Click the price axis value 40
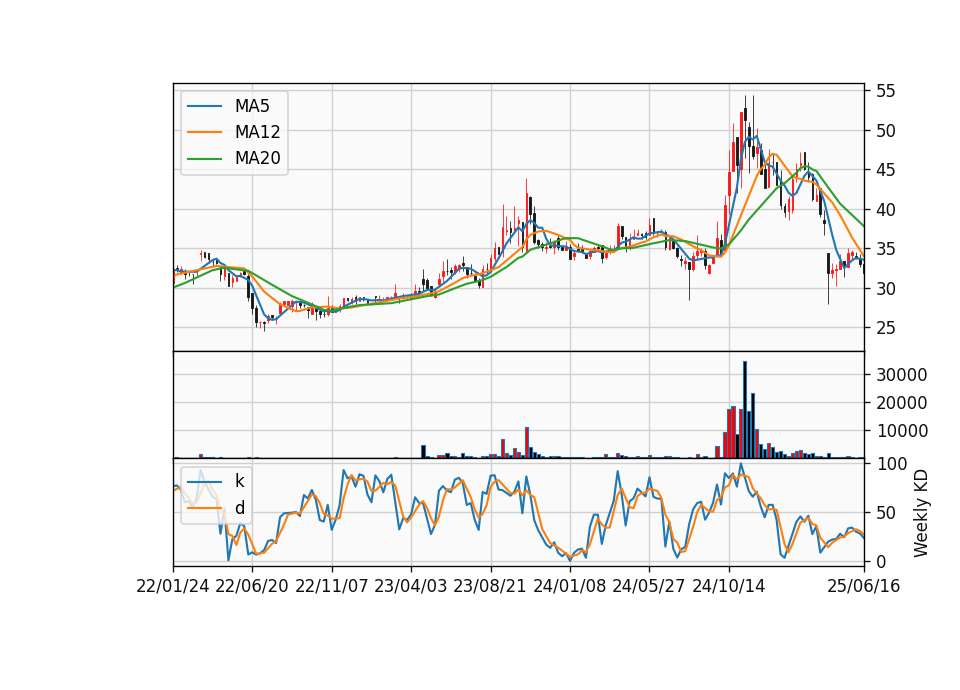This screenshot has width=960, height=690. (885, 210)
